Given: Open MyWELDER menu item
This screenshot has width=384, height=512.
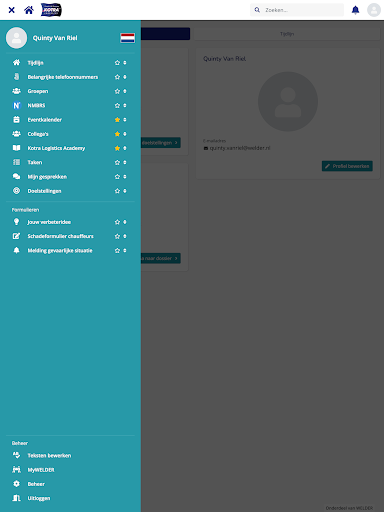Looking at the screenshot, I should coord(41,470).
